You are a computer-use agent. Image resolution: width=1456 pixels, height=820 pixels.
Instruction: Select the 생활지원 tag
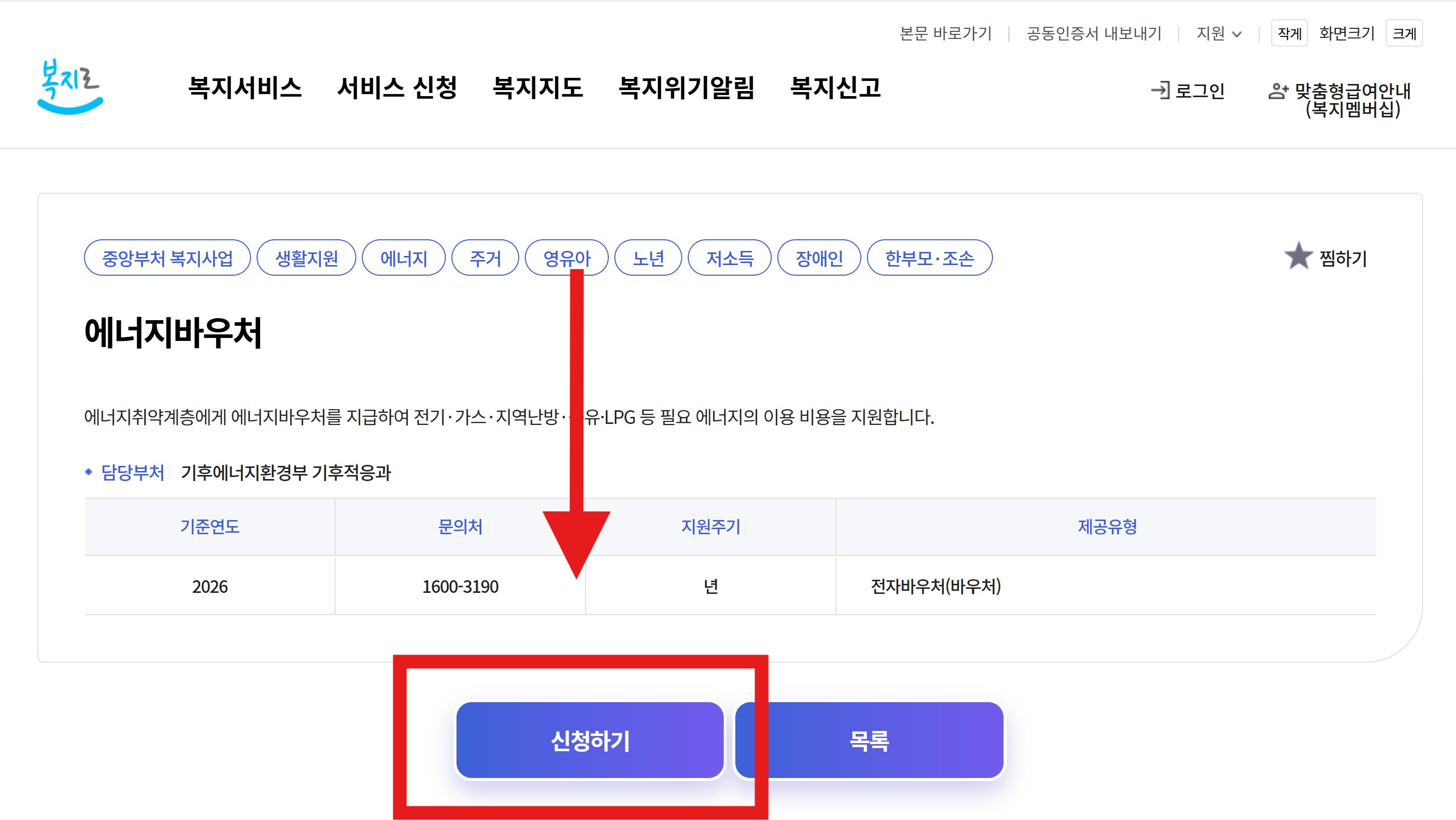(x=306, y=257)
